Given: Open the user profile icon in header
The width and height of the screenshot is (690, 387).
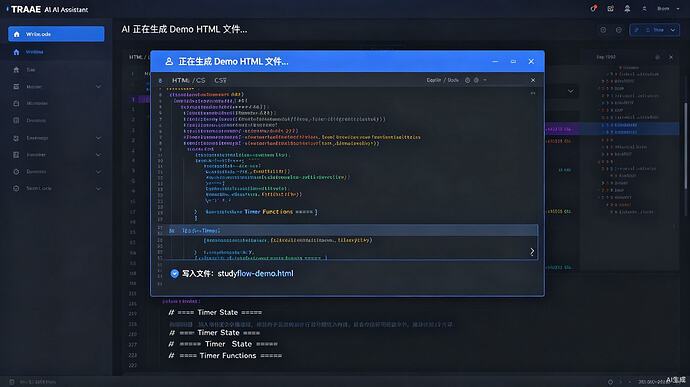Looking at the screenshot, I should pyautogui.click(x=644, y=9).
